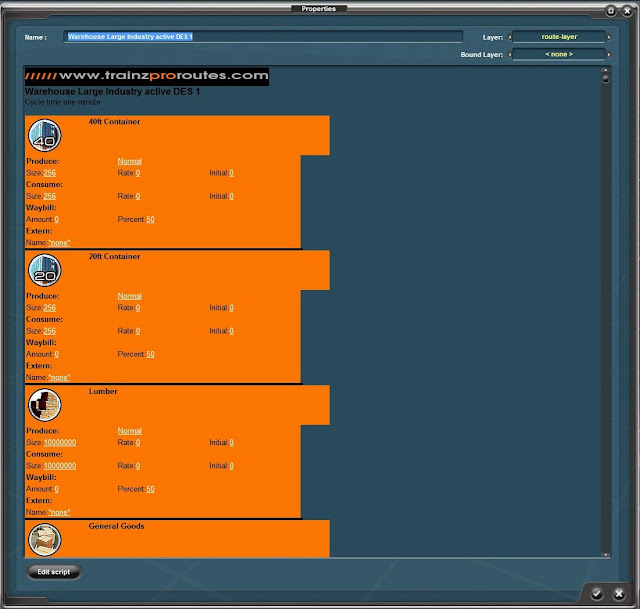Click the 40ft Container heading text
This screenshot has height=609, width=640.
coord(114,122)
